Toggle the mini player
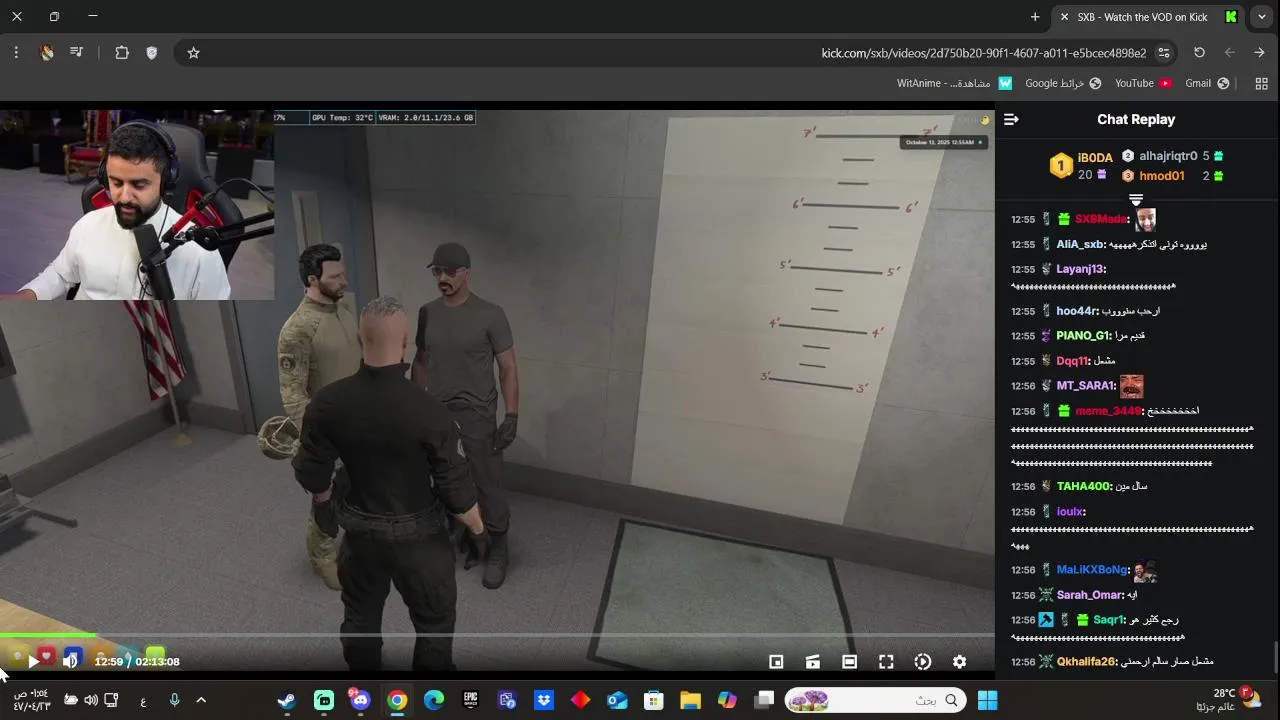Screen dimensions: 1280x720 (x=776, y=662)
